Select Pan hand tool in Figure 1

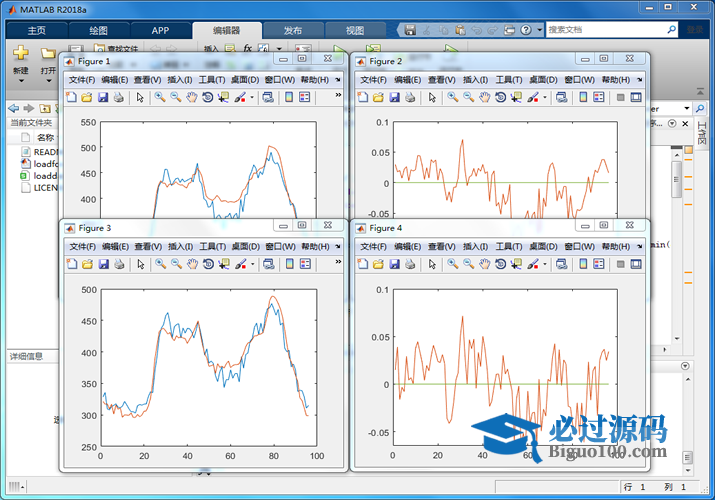pos(192,97)
